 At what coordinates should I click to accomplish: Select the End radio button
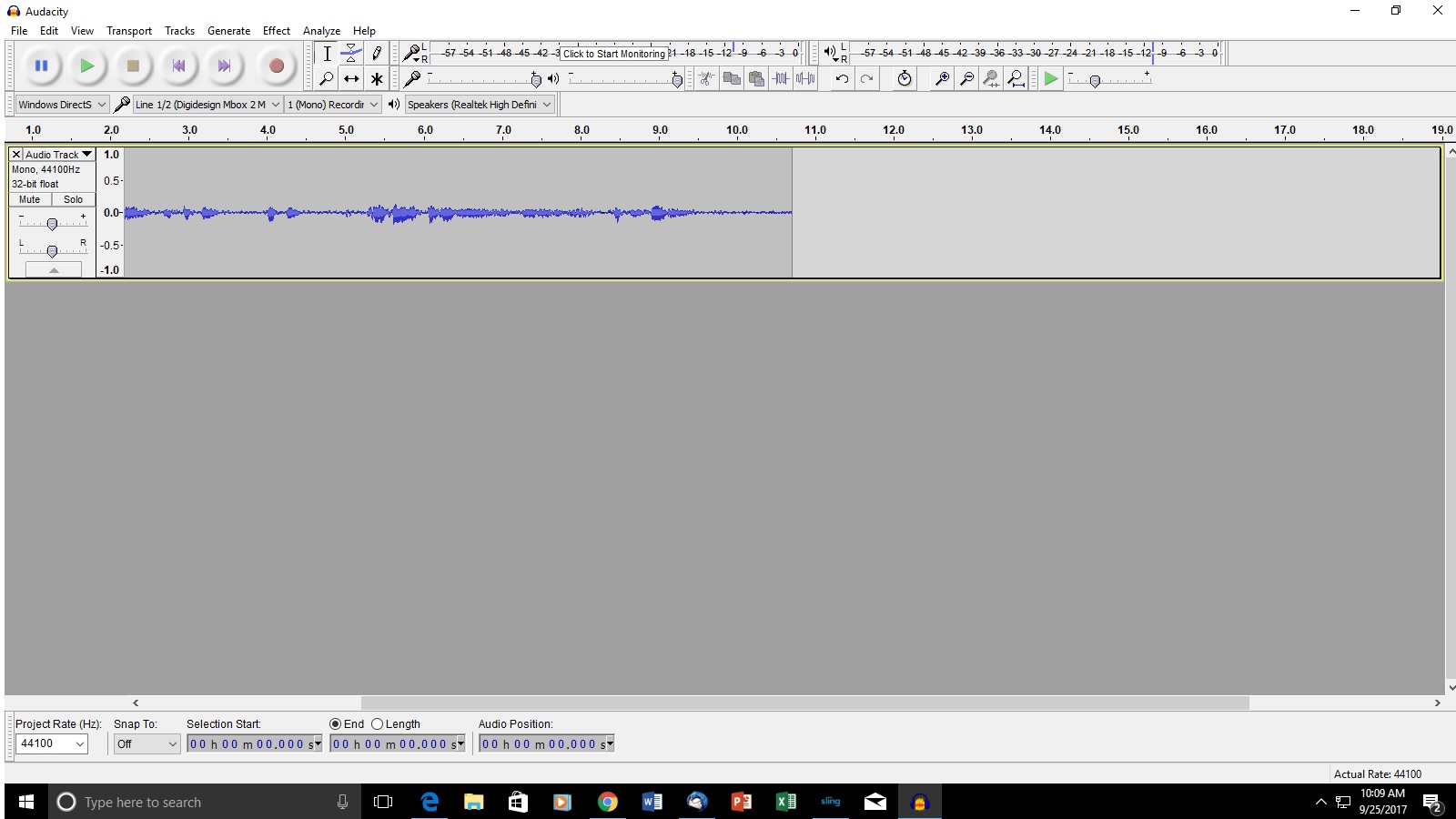pyautogui.click(x=335, y=724)
